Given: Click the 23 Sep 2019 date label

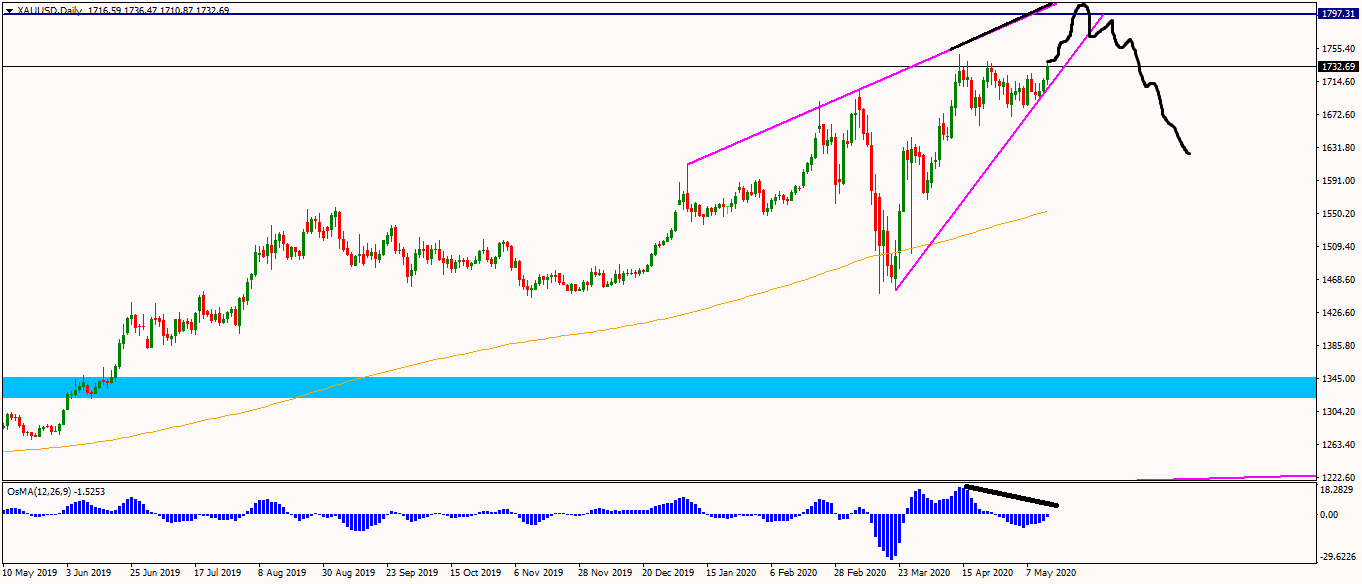Looking at the screenshot, I should (411, 574).
